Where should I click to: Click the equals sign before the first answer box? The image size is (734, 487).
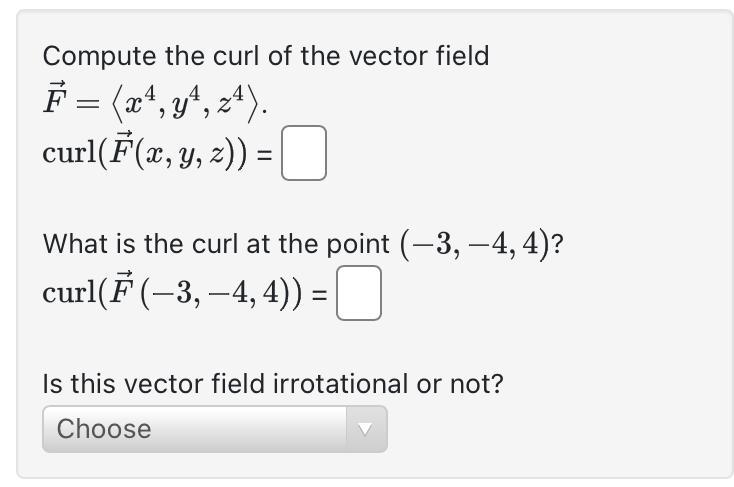pyautogui.click(x=264, y=155)
